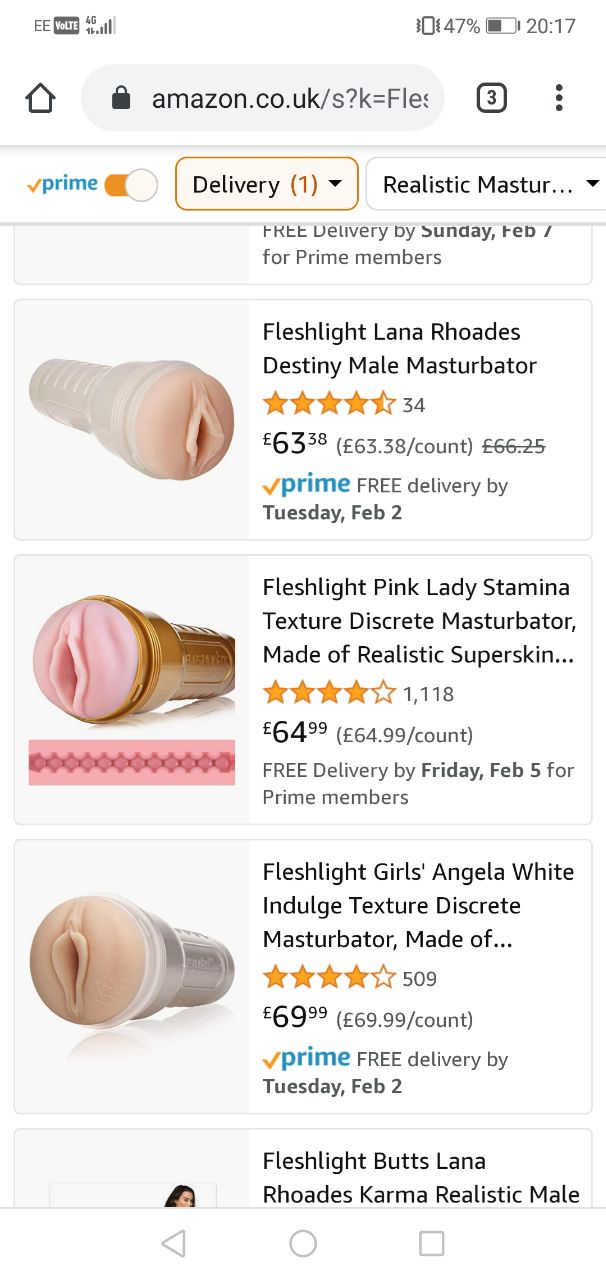View the 1,118 ratings count

(x=428, y=693)
